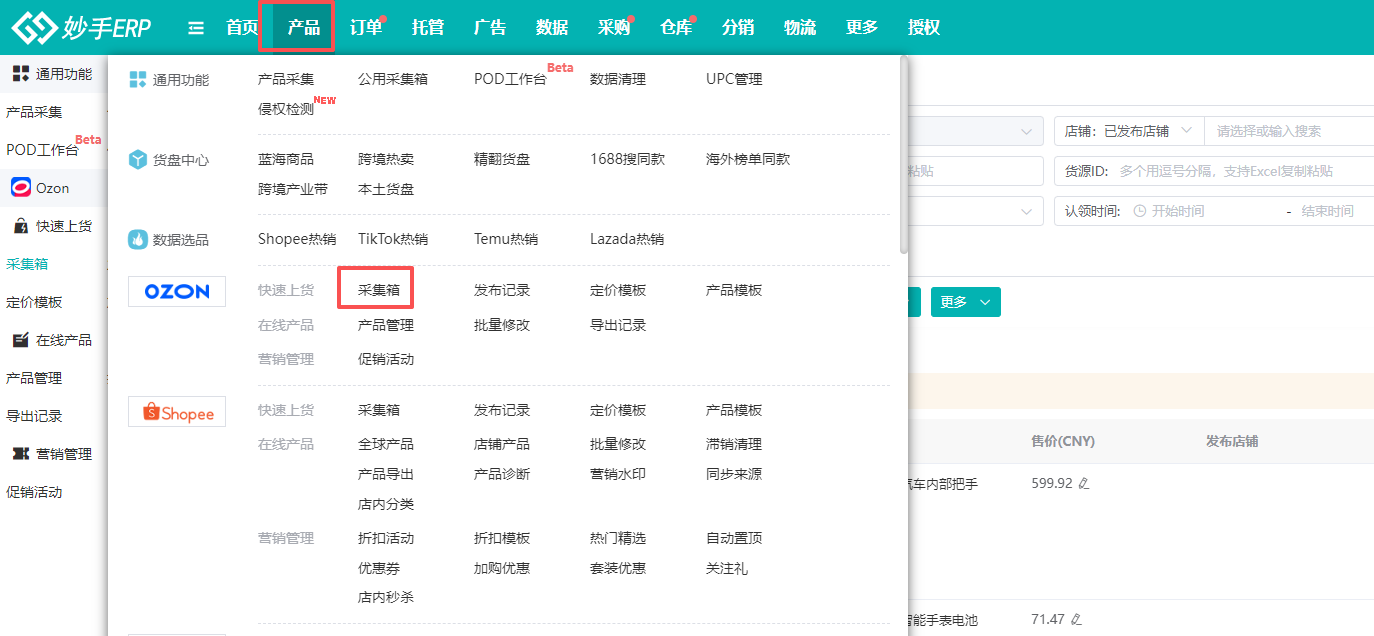The height and width of the screenshot is (636, 1374).
Task: Click the OZON logo in the product menu
Action: point(177,291)
